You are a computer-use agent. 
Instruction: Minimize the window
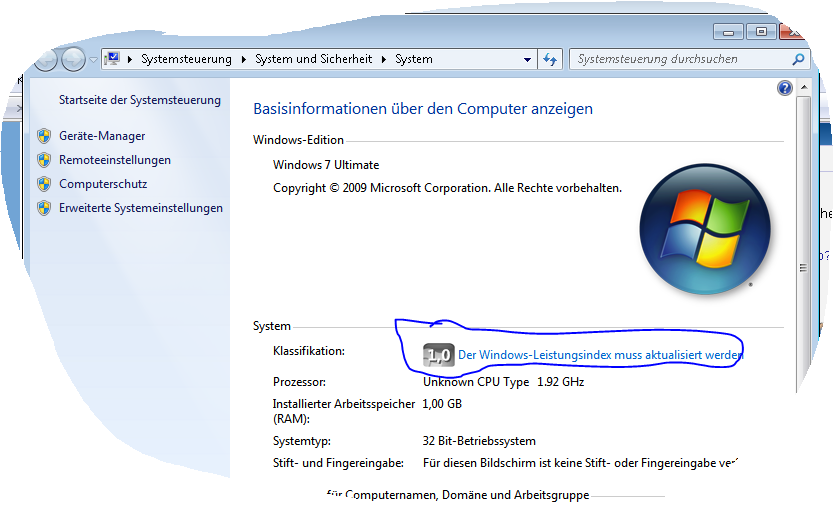(x=728, y=32)
